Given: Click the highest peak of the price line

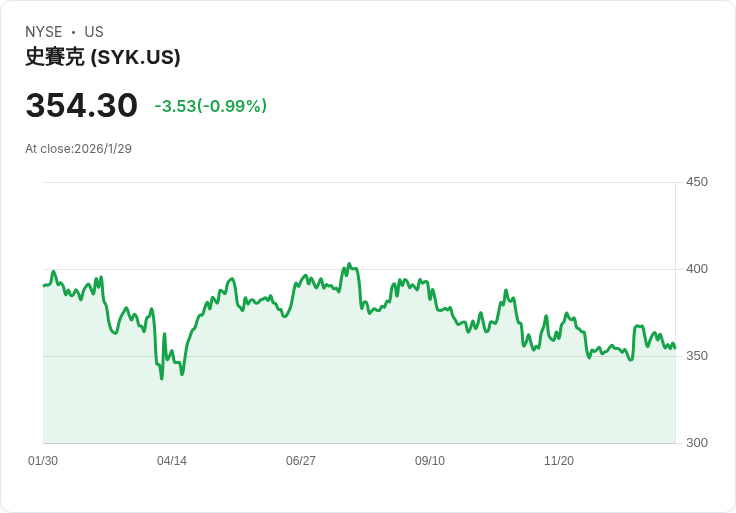Looking at the screenshot, I should coord(348,264).
